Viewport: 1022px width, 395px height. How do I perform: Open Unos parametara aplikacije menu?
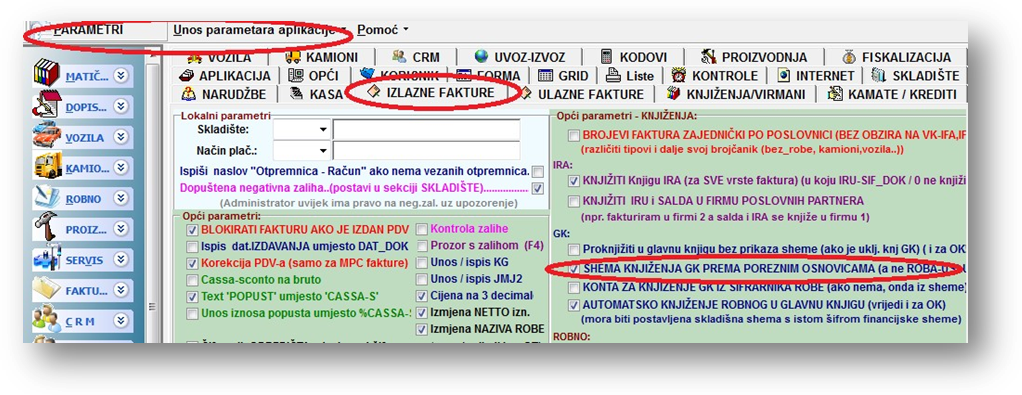(259, 30)
